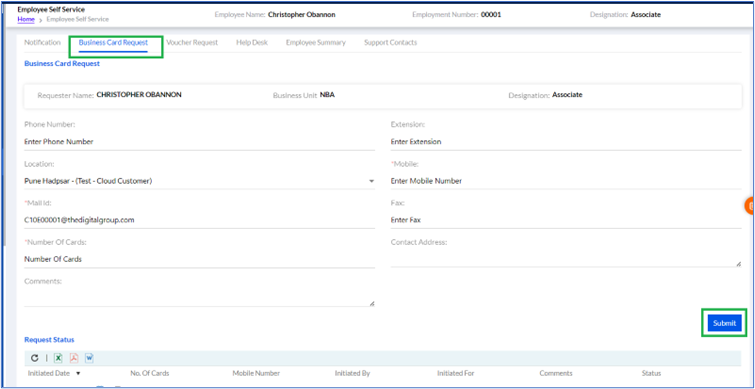
Task: Focus the Number Of Cards field
Action: 199,259
